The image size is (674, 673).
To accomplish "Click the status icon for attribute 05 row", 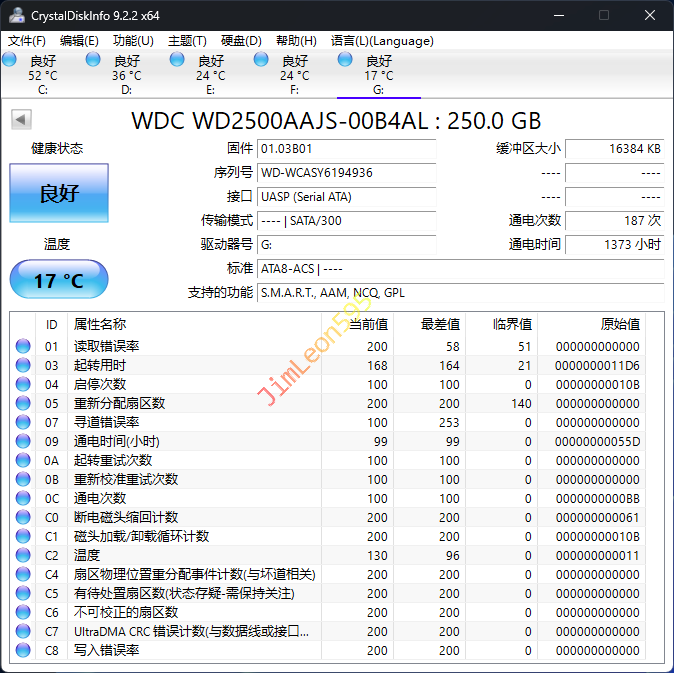I will [23, 403].
